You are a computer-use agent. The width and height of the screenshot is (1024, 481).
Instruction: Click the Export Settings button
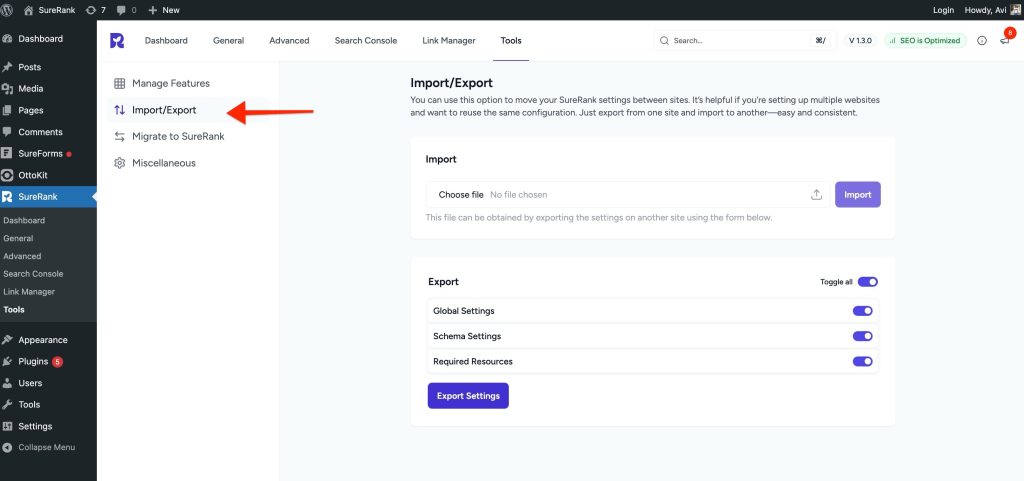[x=468, y=396]
